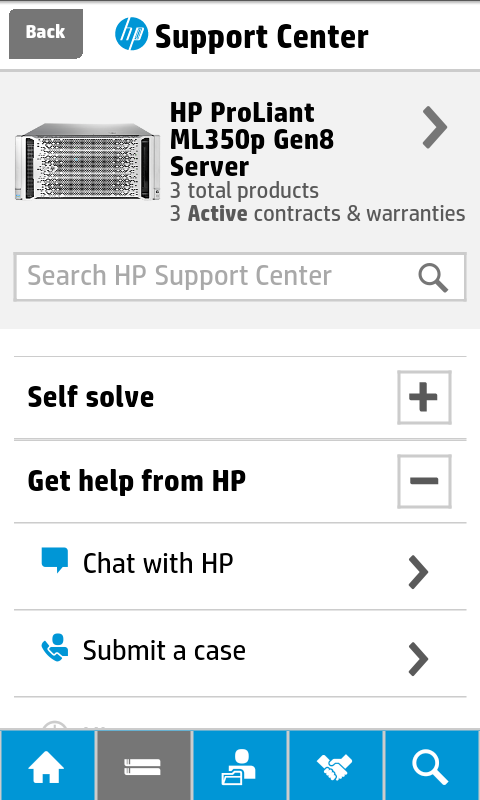Click the magnifier icon inside search field
This screenshot has height=800, width=480.
tap(433, 278)
